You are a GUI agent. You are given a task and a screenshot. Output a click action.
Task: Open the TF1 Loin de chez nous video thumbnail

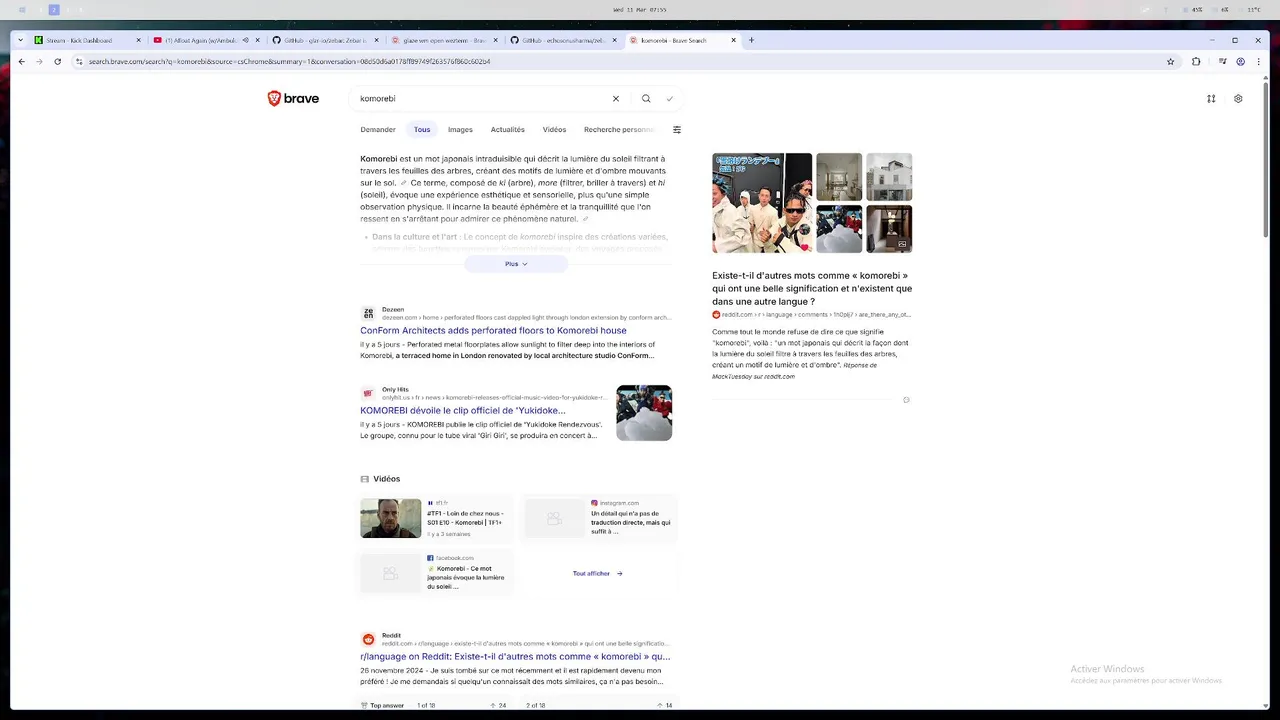tap(391, 519)
